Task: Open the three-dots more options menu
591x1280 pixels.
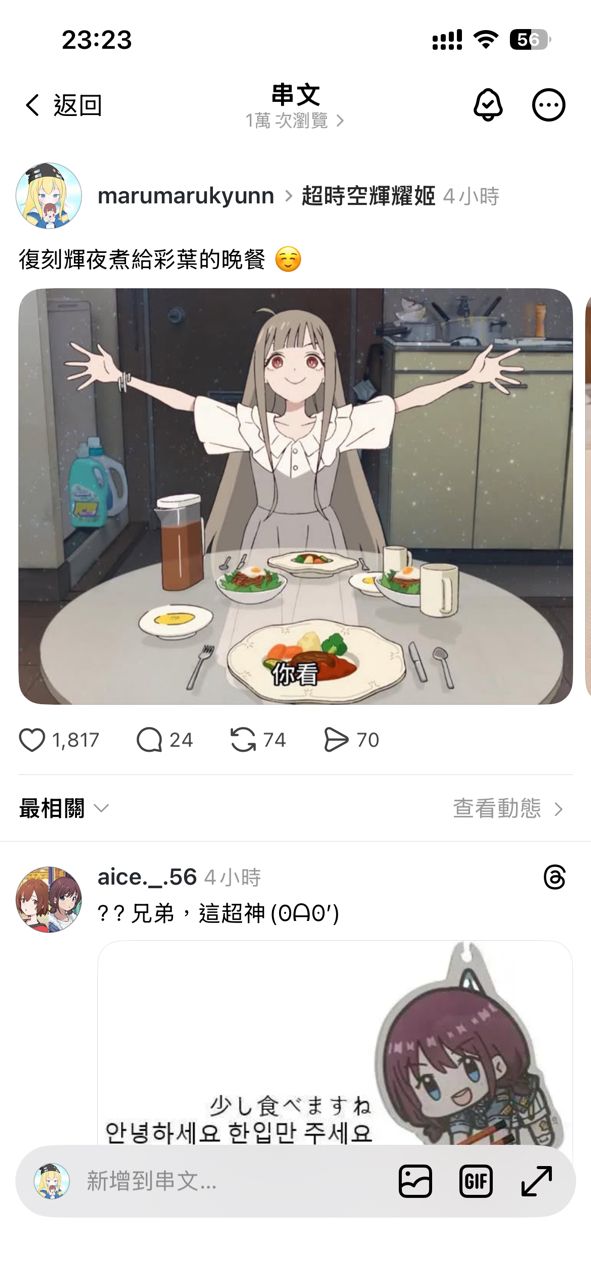Action: 548,105
